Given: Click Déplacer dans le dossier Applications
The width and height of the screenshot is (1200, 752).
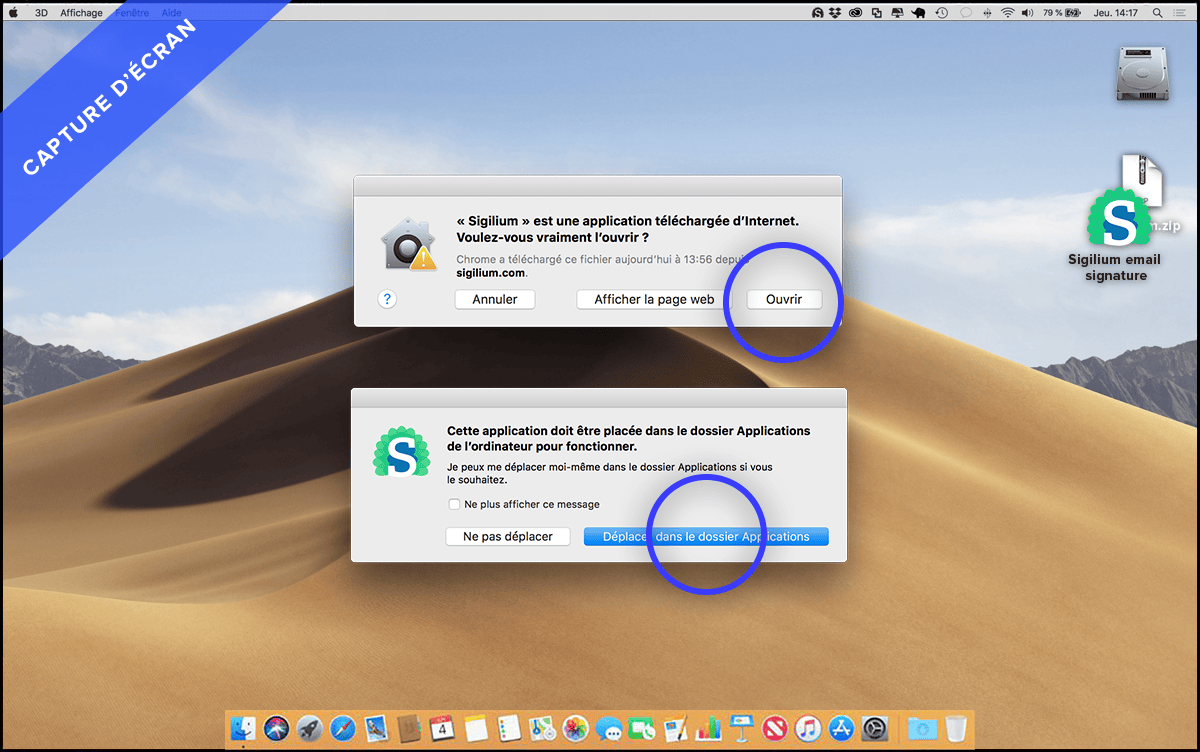Looking at the screenshot, I should click(x=706, y=537).
